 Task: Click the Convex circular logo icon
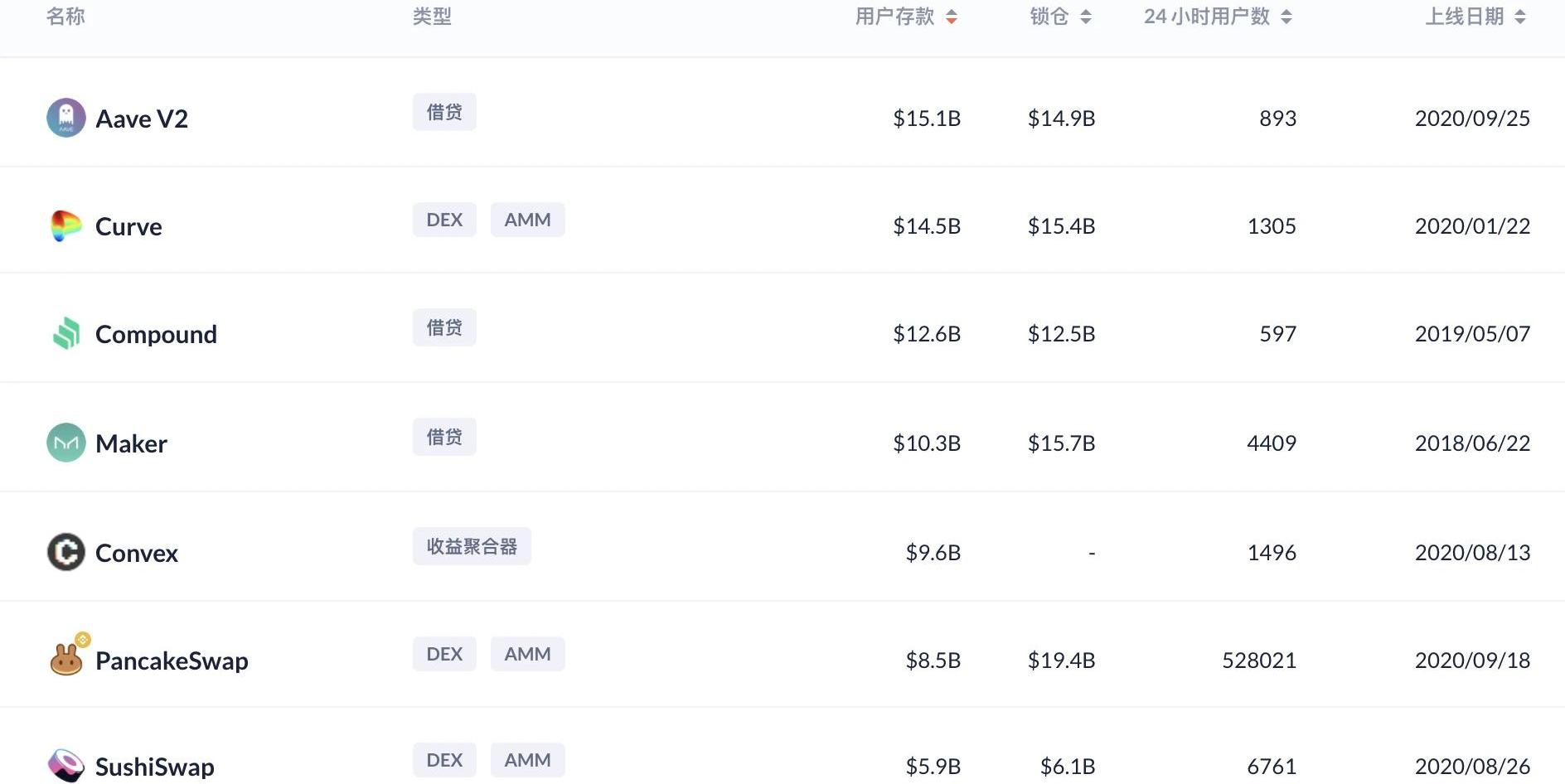click(66, 552)
